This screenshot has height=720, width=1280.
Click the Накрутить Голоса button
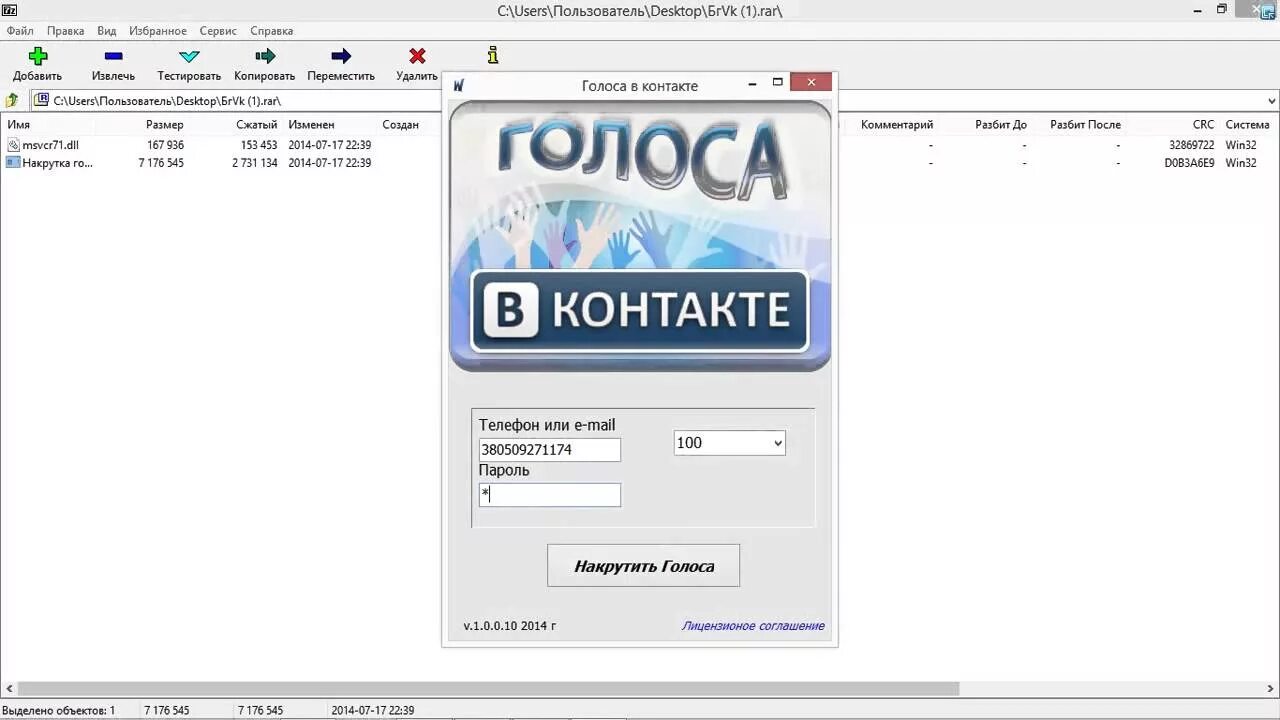point(643,565)
